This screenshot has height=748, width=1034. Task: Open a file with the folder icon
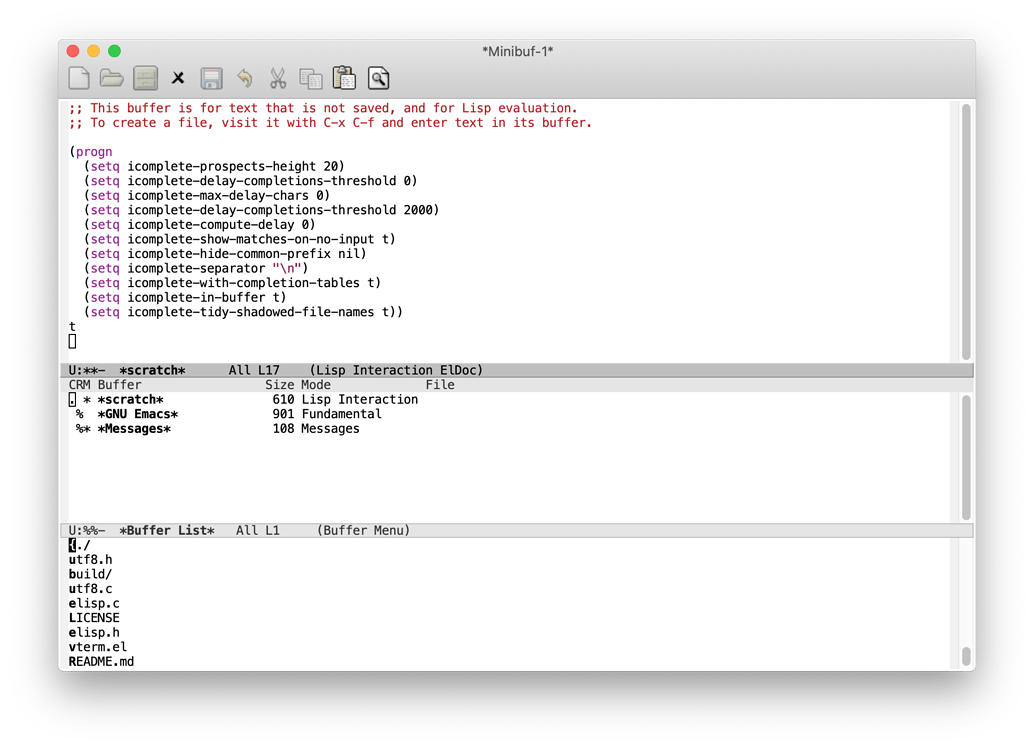point(111,78)
